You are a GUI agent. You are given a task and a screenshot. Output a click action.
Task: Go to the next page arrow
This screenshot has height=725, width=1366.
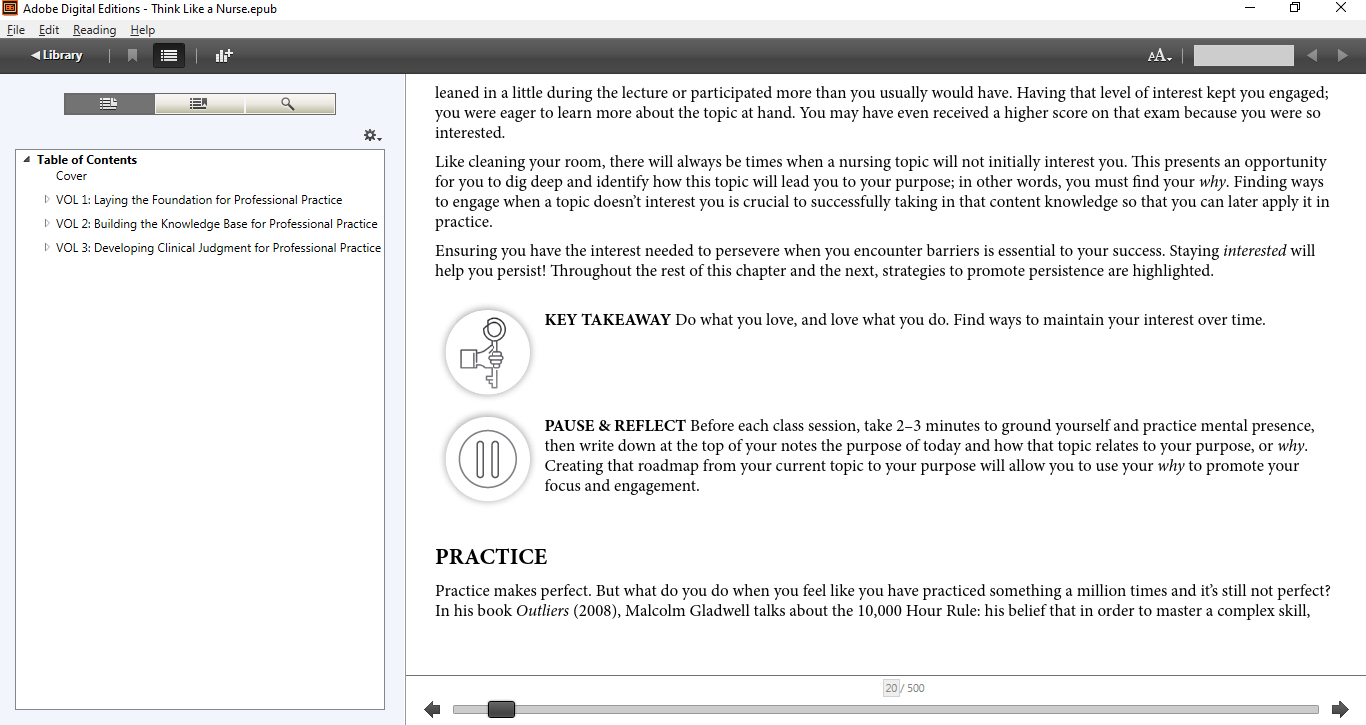(1340, 710)
